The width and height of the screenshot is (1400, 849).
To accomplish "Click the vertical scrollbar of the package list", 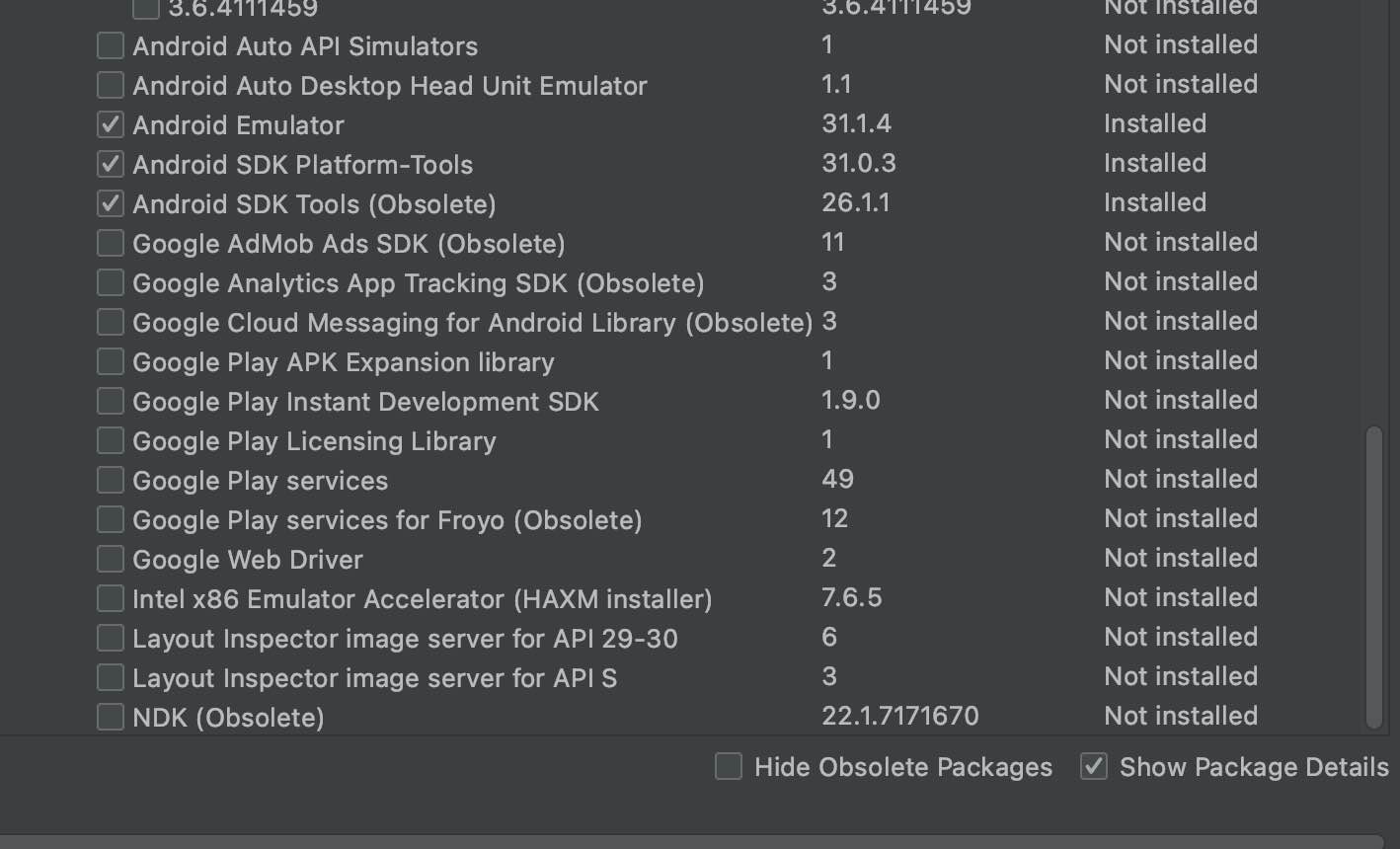I will click(x=1373, y=578).
